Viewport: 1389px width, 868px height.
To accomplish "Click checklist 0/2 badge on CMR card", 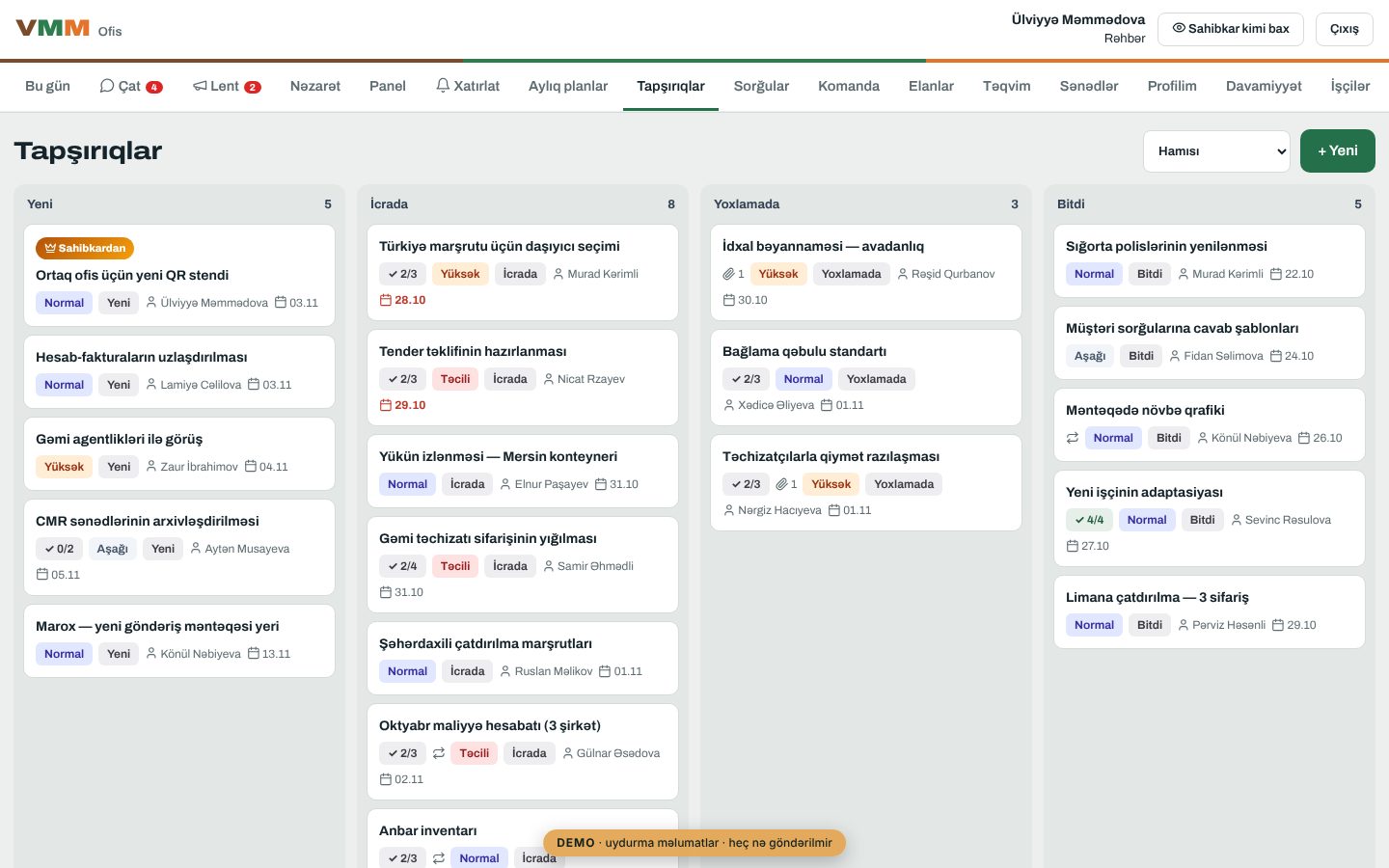I will [x=59, y=549].
